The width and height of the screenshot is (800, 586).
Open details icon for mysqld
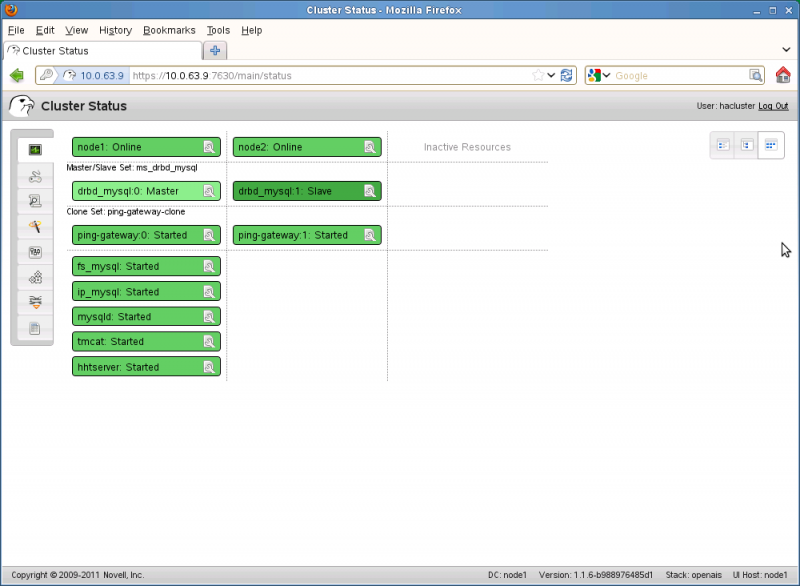point(209,317)
